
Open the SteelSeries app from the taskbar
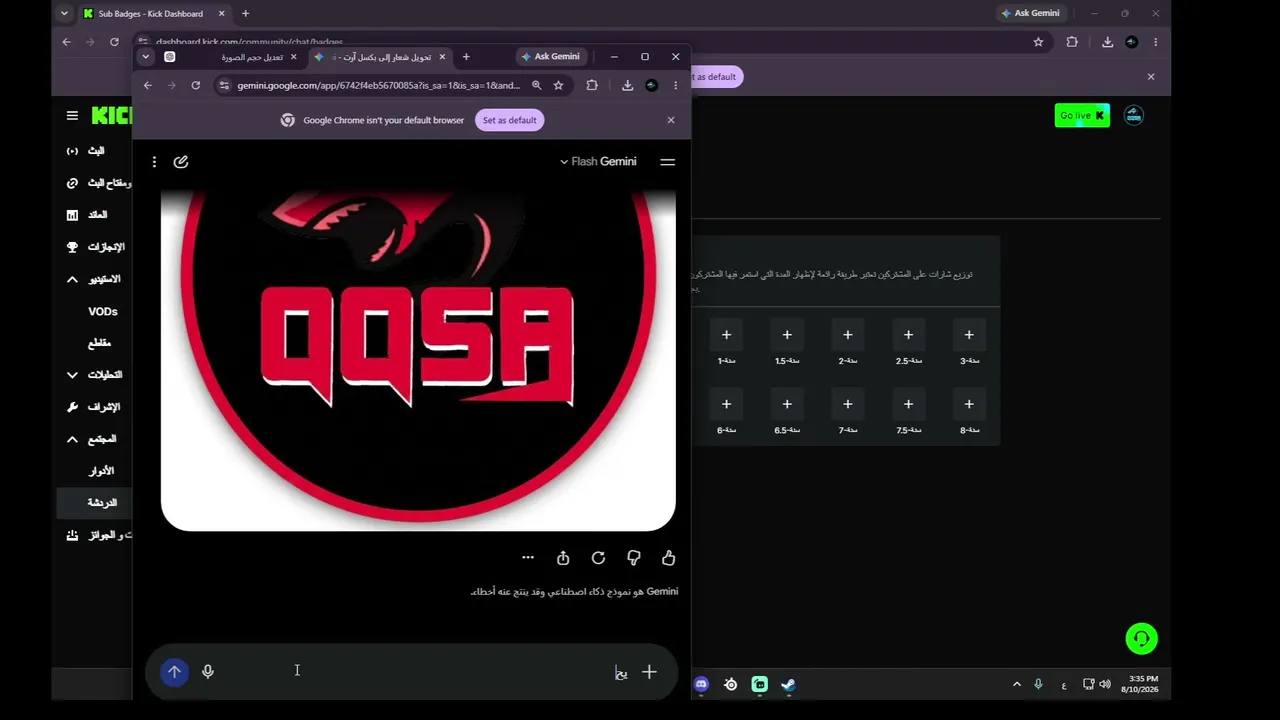click(731, 685)
